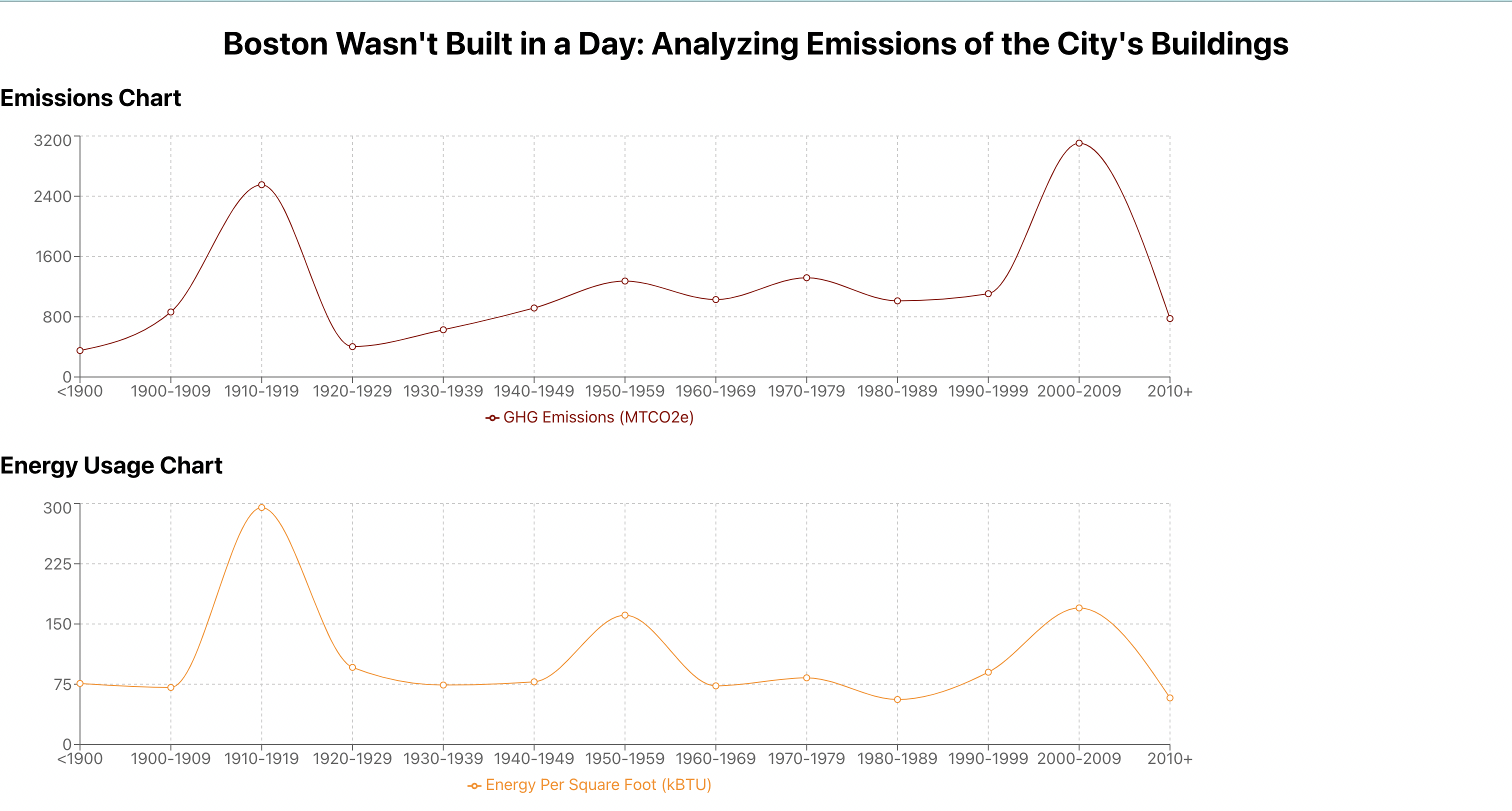Click the Energy Per Square Foot legend icon
1512x811 pixels.
[x=474, y=786]
